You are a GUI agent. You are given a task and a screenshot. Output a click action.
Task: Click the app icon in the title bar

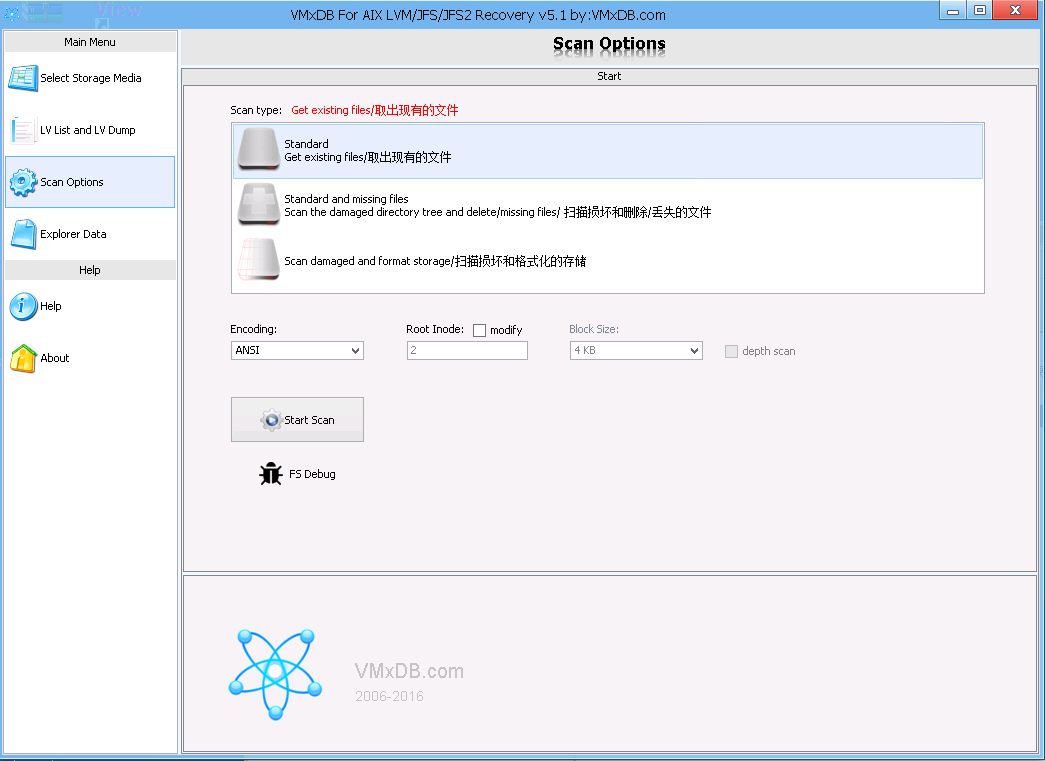point(11,13)
